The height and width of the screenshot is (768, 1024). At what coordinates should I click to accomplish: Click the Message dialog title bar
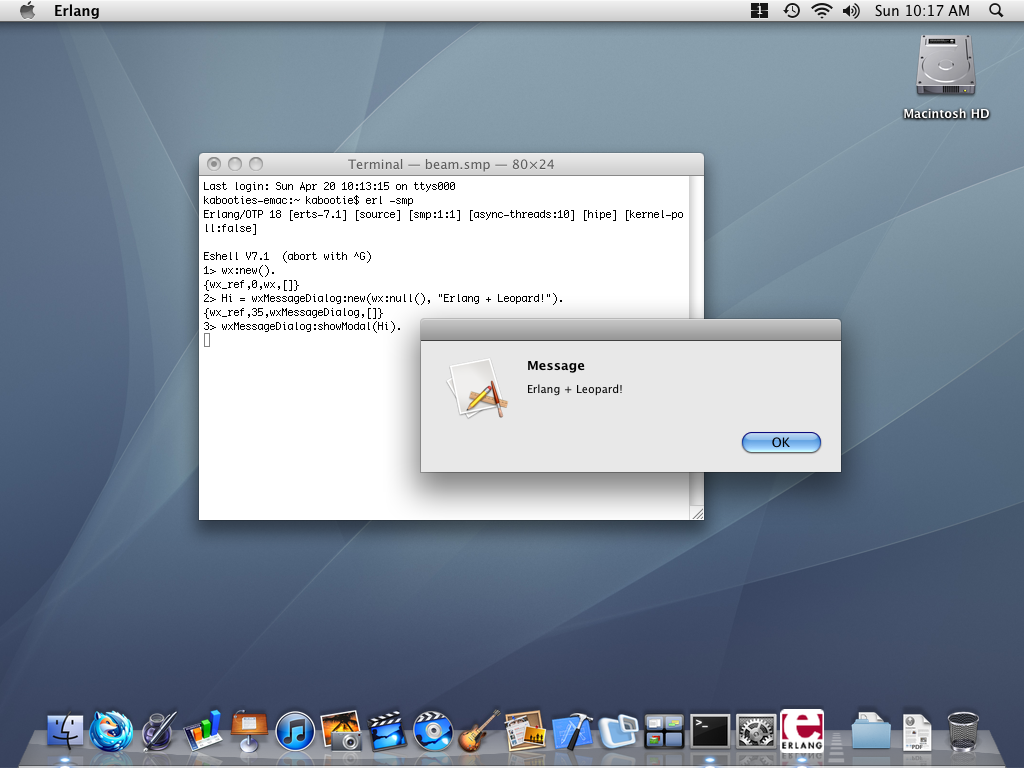pos(631,330)
